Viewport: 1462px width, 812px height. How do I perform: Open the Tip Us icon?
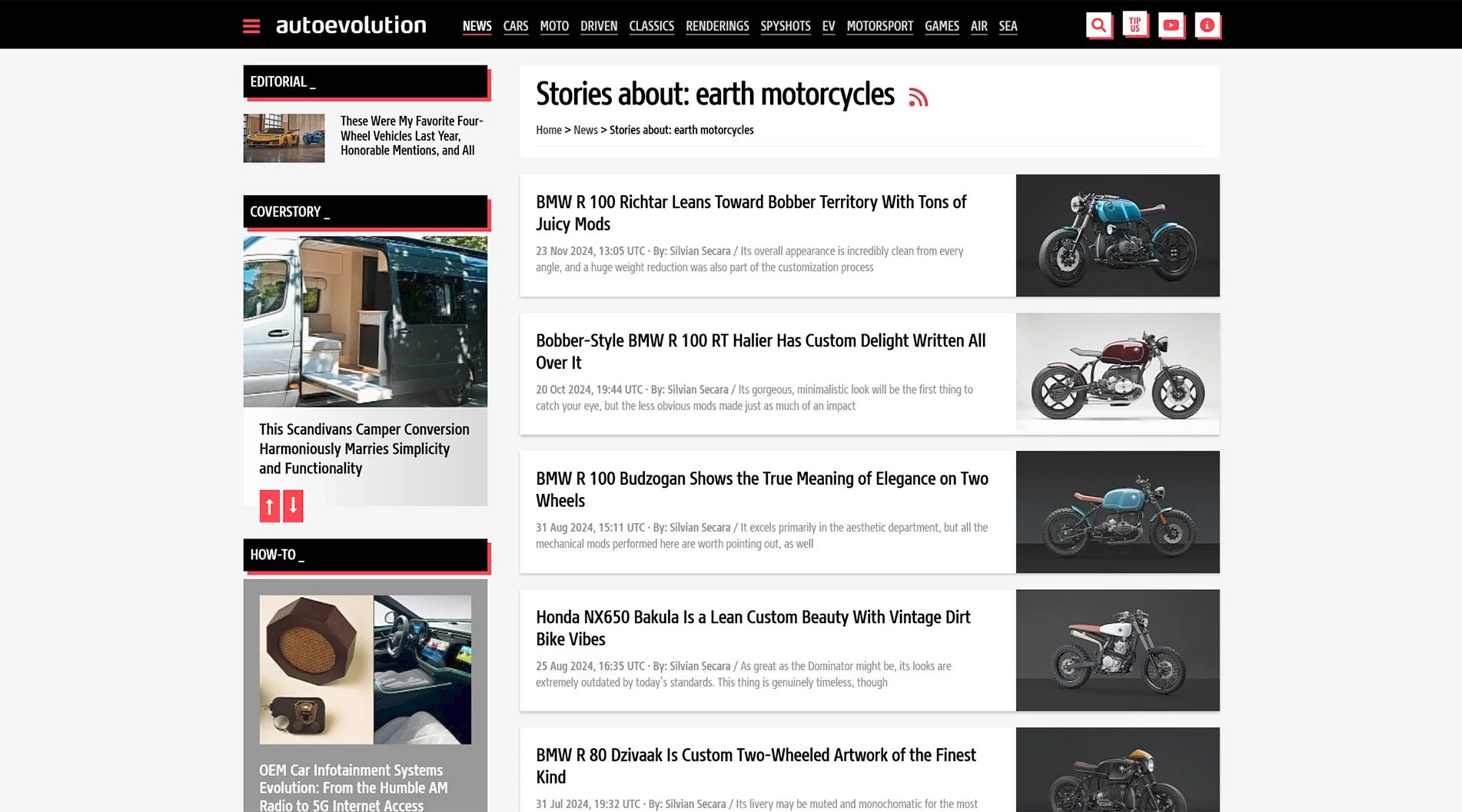[1135, 25]
